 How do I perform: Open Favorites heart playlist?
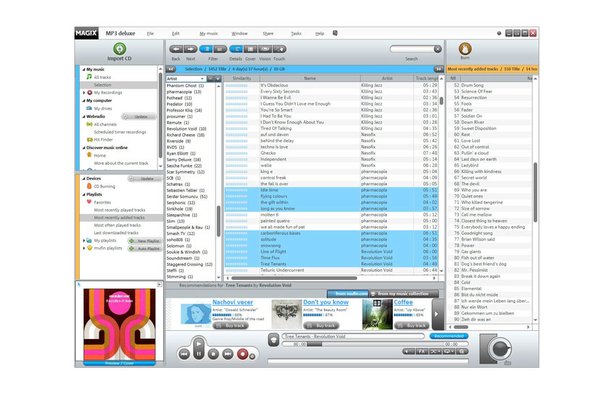pos(89,202)
